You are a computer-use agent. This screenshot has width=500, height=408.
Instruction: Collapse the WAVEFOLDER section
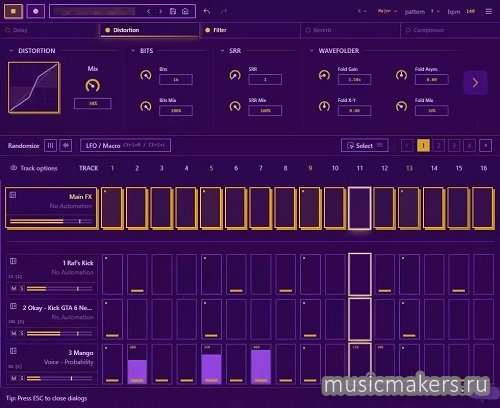(311, 51)
